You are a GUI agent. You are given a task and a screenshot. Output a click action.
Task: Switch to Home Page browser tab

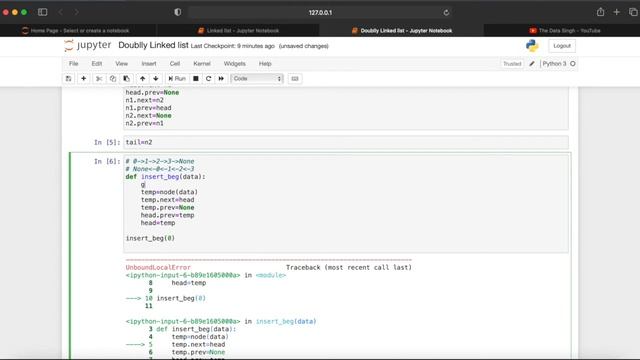pyautogui.click(x=78, y=31)
